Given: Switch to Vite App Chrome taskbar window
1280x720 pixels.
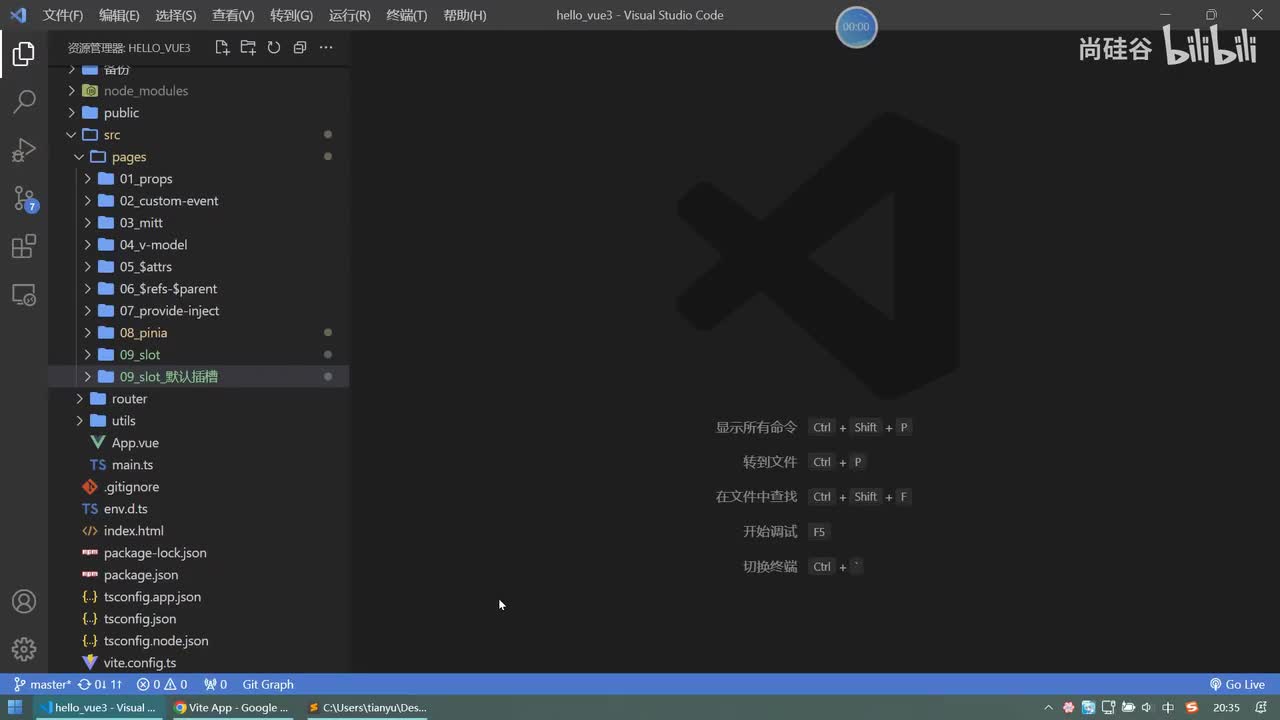Looking at the screenshot, I should click(232, 707).
